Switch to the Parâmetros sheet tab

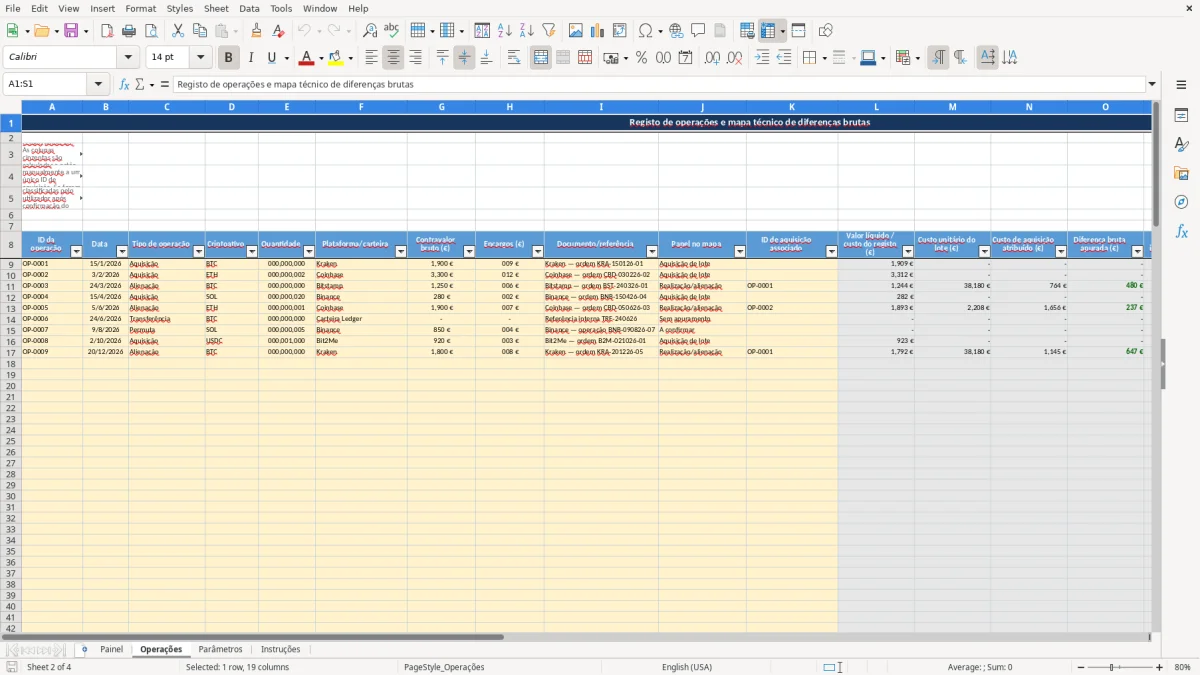(220, 650)
